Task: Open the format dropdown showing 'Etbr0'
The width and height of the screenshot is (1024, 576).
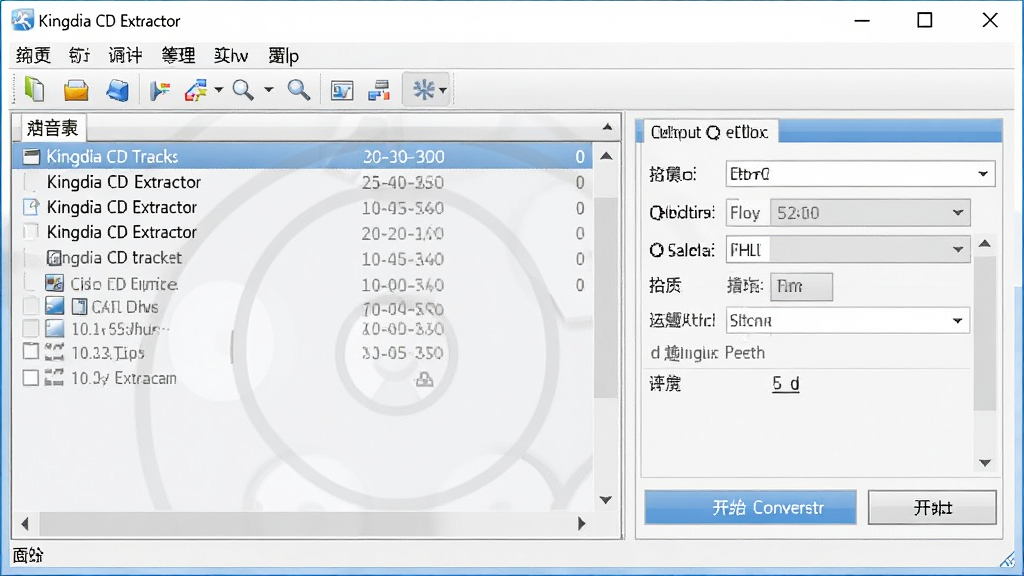Action: [x=860, y=174]
